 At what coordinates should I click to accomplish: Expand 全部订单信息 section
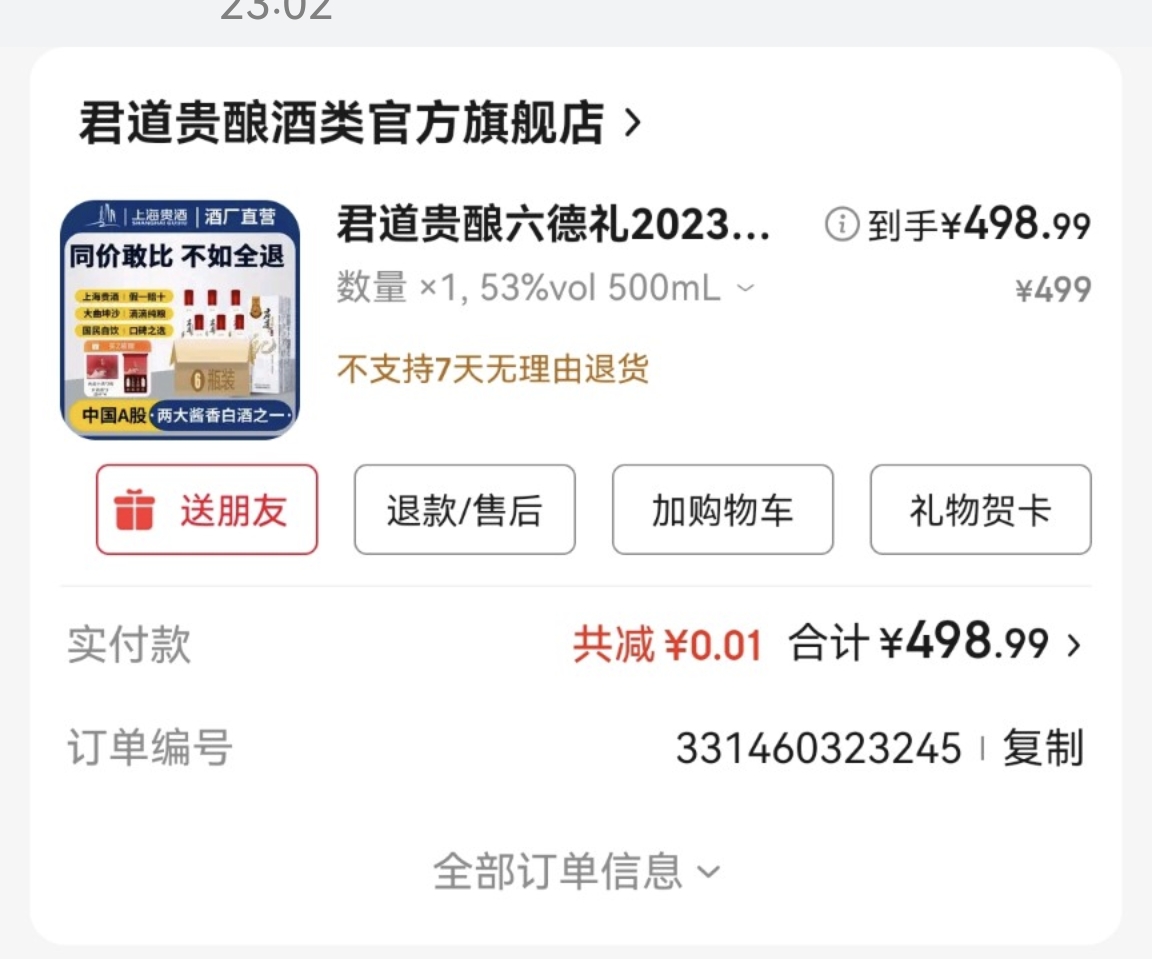coord(576,872)
